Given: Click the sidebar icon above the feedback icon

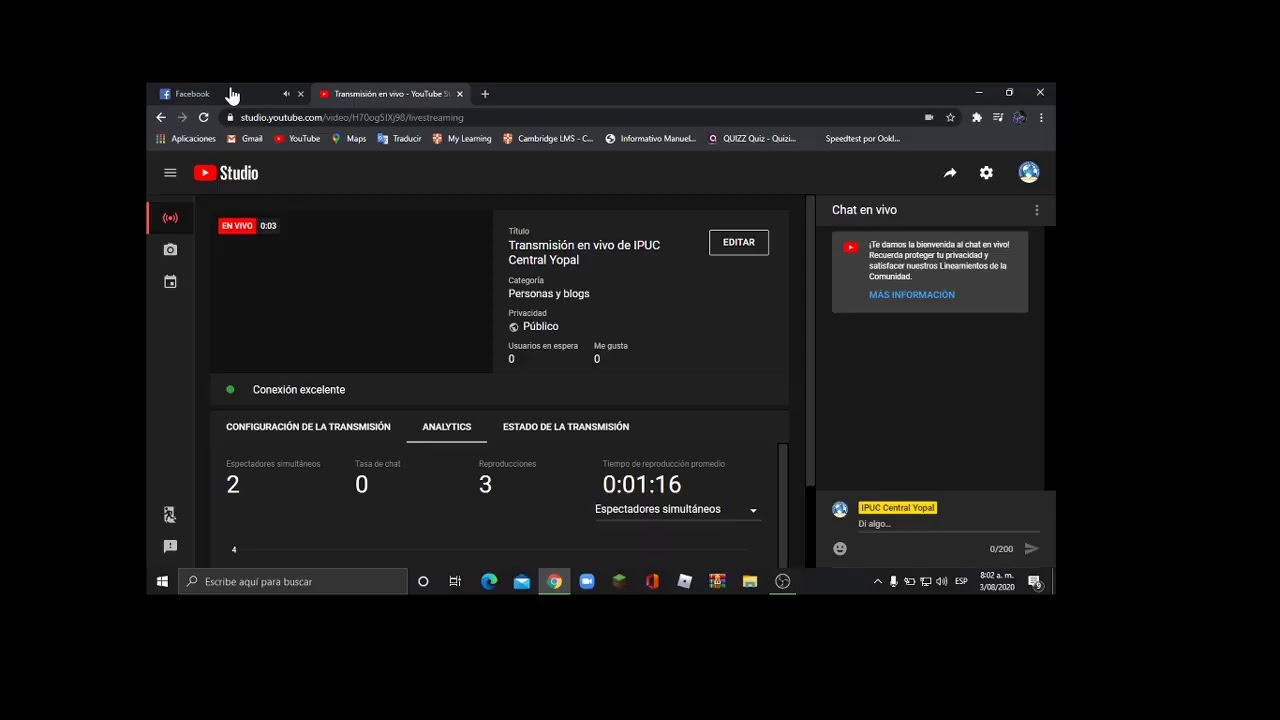Looking at the screenshot, I should (170, 515).
